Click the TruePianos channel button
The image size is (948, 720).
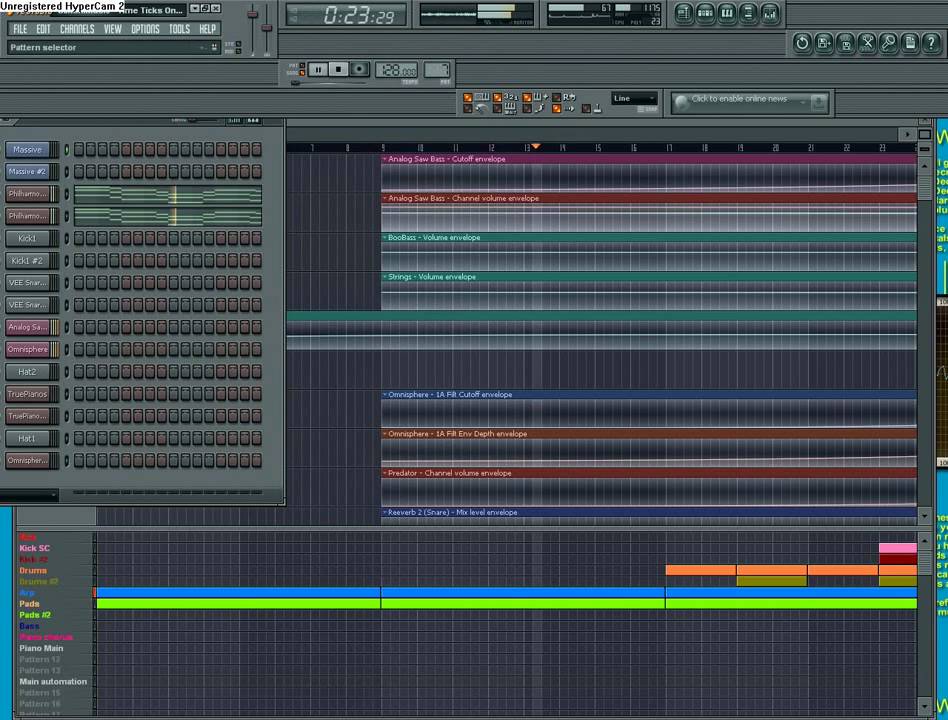point(27,394)
